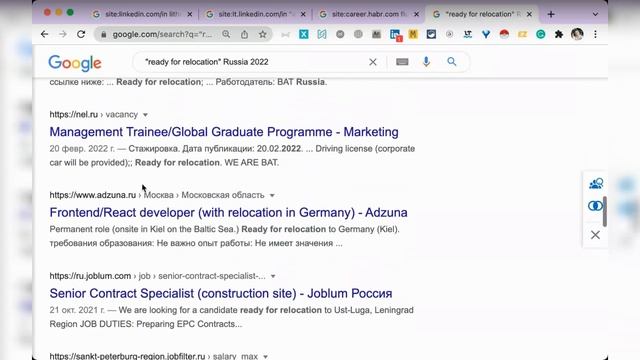Close the site:linkedin.com/in tab
The image size is (640, 360).
click(x=190, y=14)
